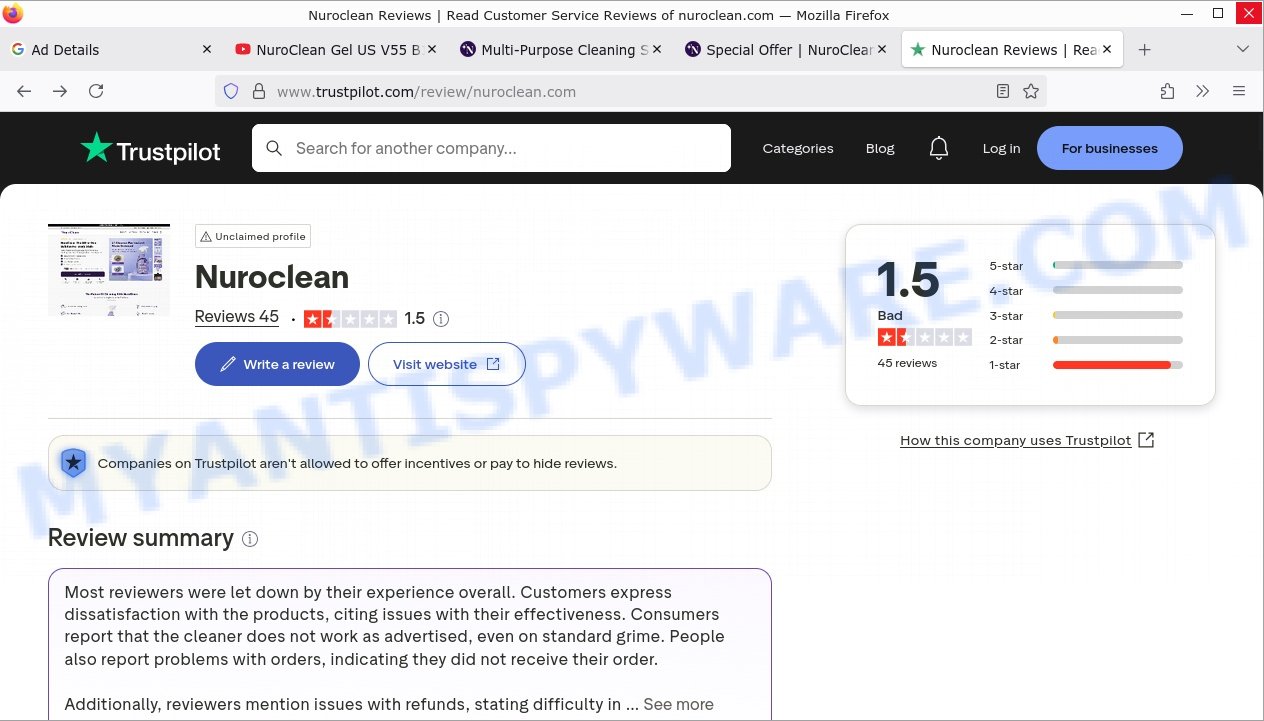Switch to NuroClean Gel US V55 tab
Screen dimensions: 1264x721
pos(337,50)
